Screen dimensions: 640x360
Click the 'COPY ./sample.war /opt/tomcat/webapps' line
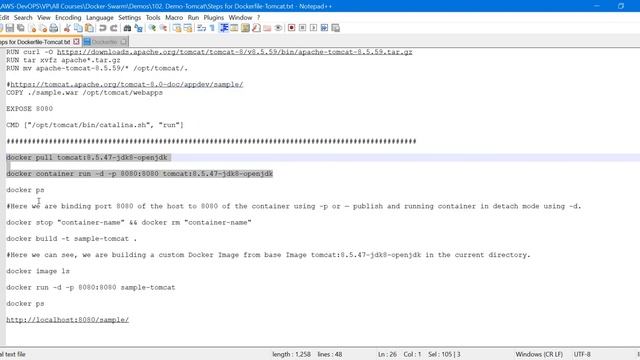click(84, 93)
